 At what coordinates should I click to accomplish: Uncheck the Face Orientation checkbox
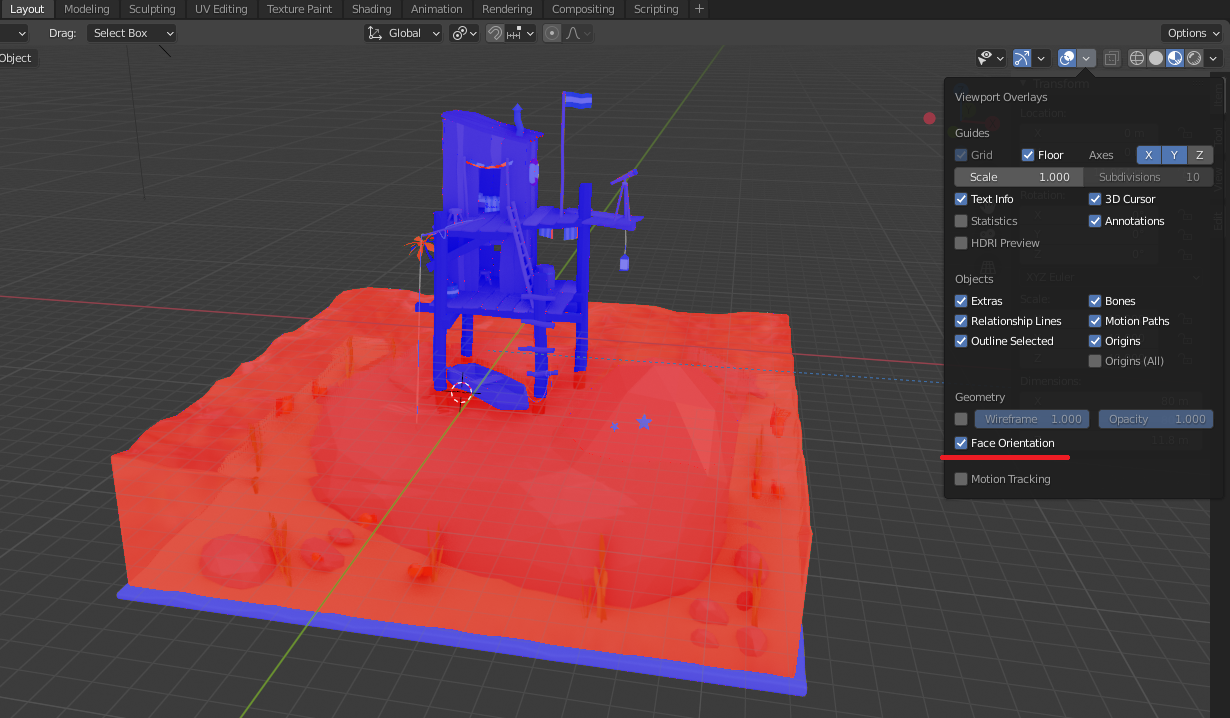[x=961, y=443]
